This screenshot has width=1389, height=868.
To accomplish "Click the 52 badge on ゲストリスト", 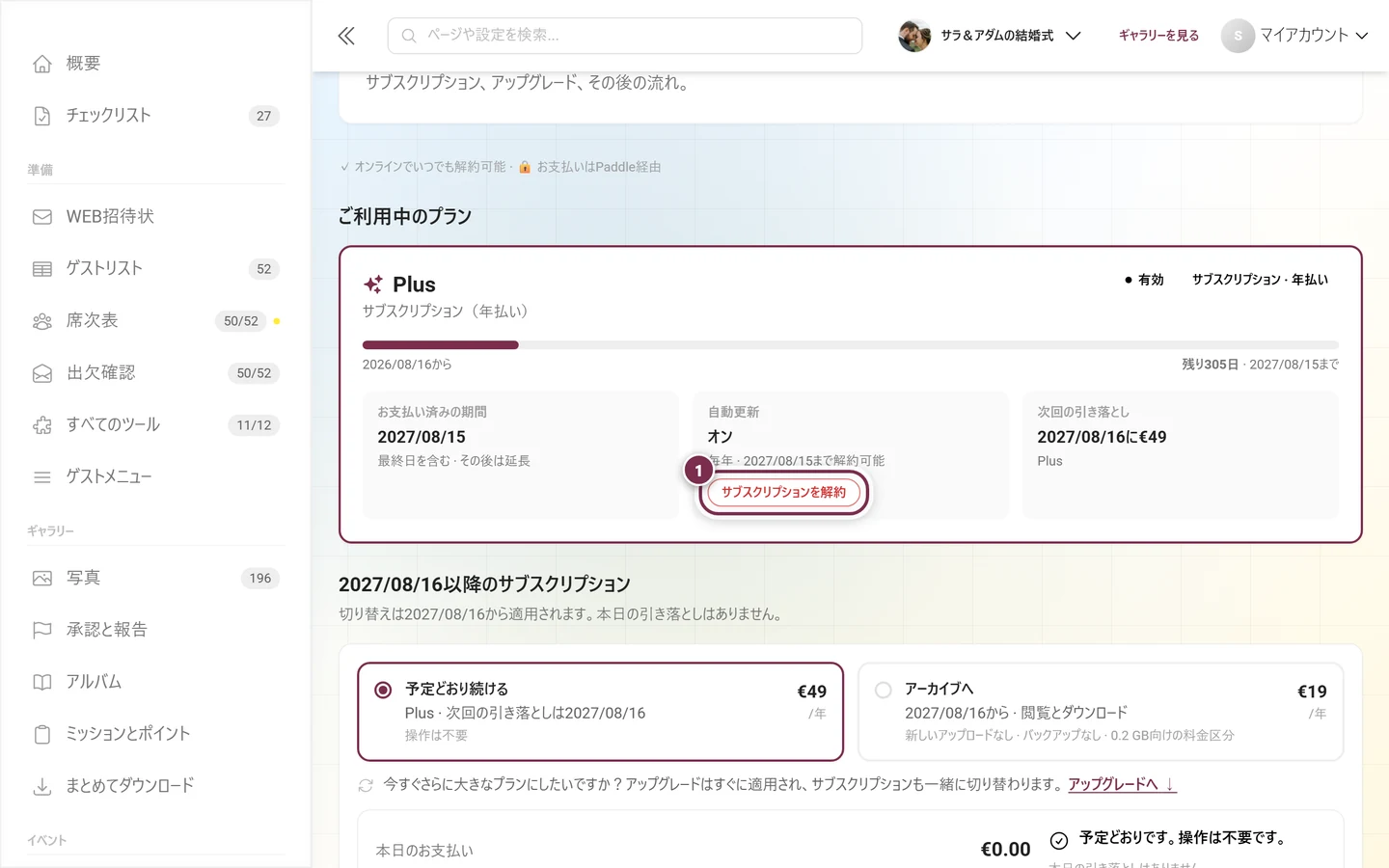I will point(263,269).
